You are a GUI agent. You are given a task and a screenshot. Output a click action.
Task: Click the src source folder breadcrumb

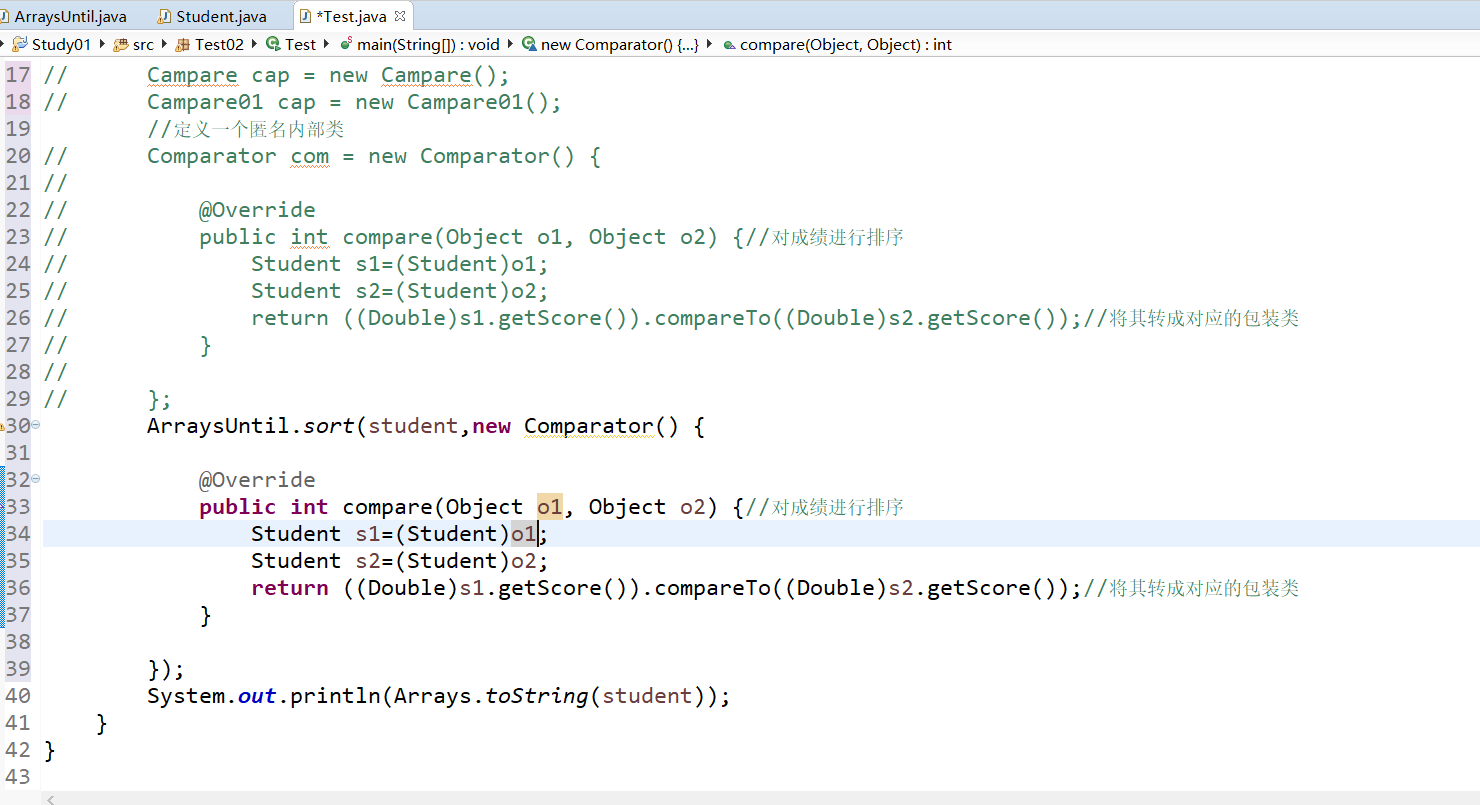coord(134,44)
